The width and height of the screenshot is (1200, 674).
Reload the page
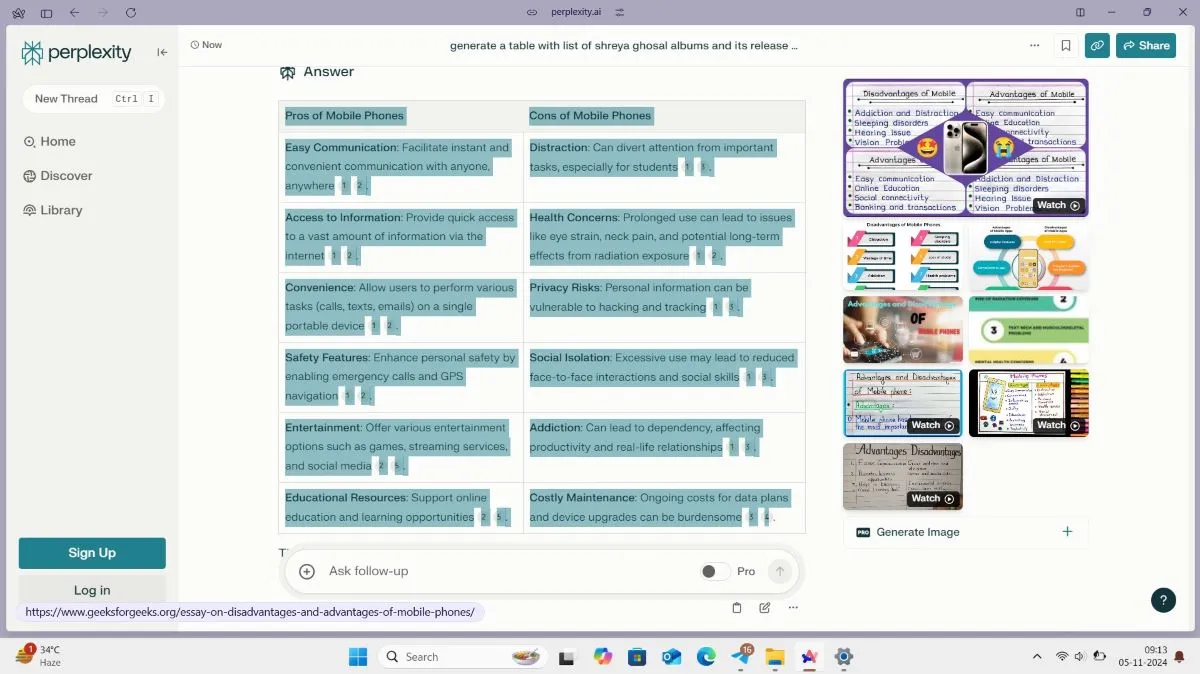coord(131,12)
